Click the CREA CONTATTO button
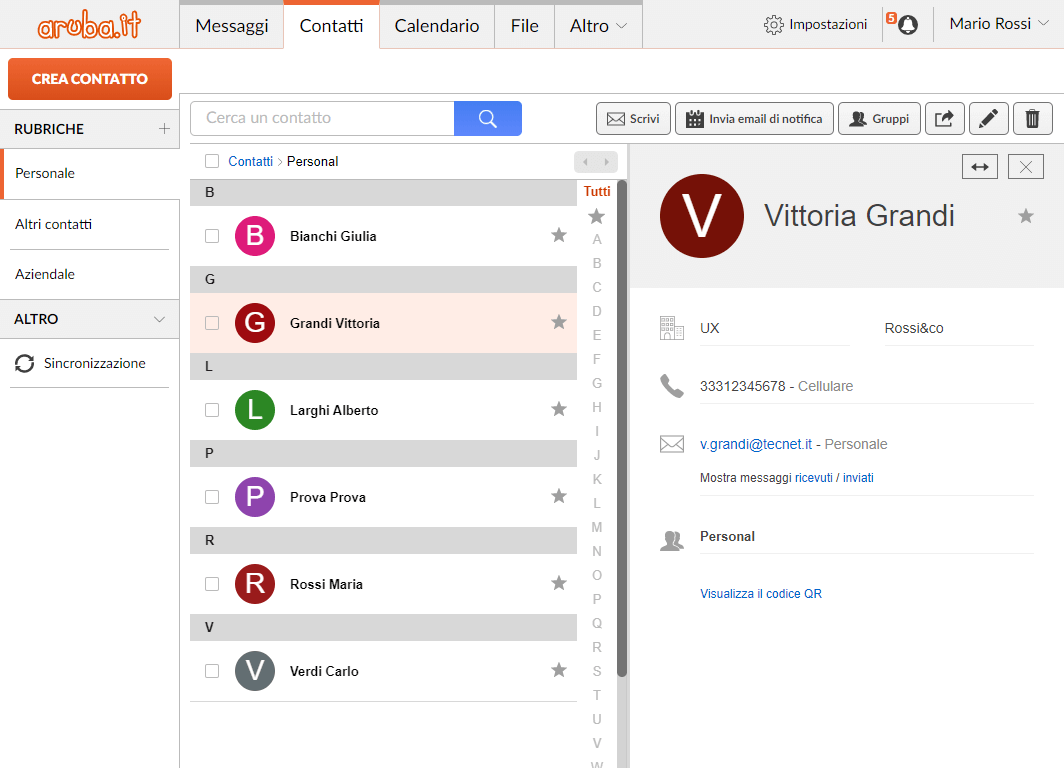Viewport: 1064px width, 768px height. pyautogui.click(x=90, y=79)
